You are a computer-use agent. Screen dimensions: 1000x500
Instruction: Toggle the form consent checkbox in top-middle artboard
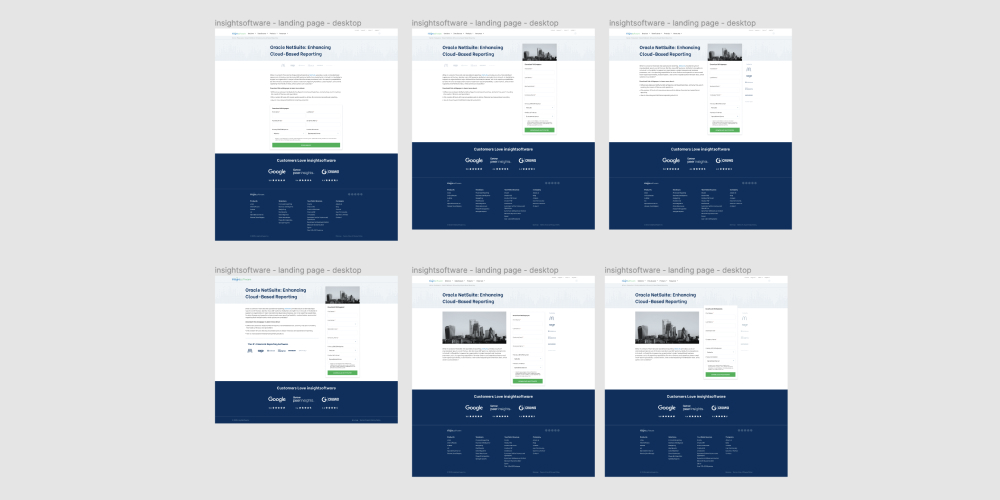(526, 120)
